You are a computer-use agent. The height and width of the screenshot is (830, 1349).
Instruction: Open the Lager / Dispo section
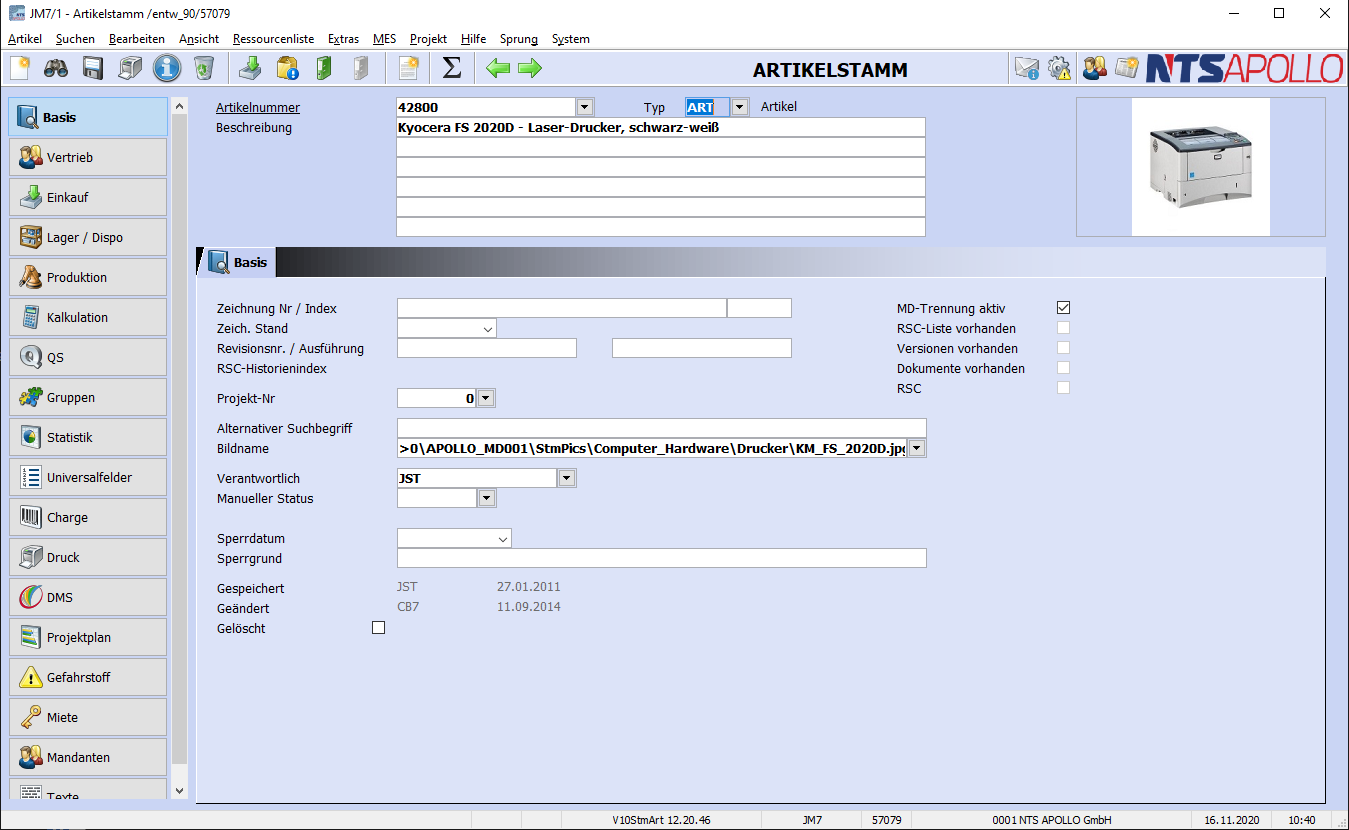pyautogui.click(x=88, y=237)
